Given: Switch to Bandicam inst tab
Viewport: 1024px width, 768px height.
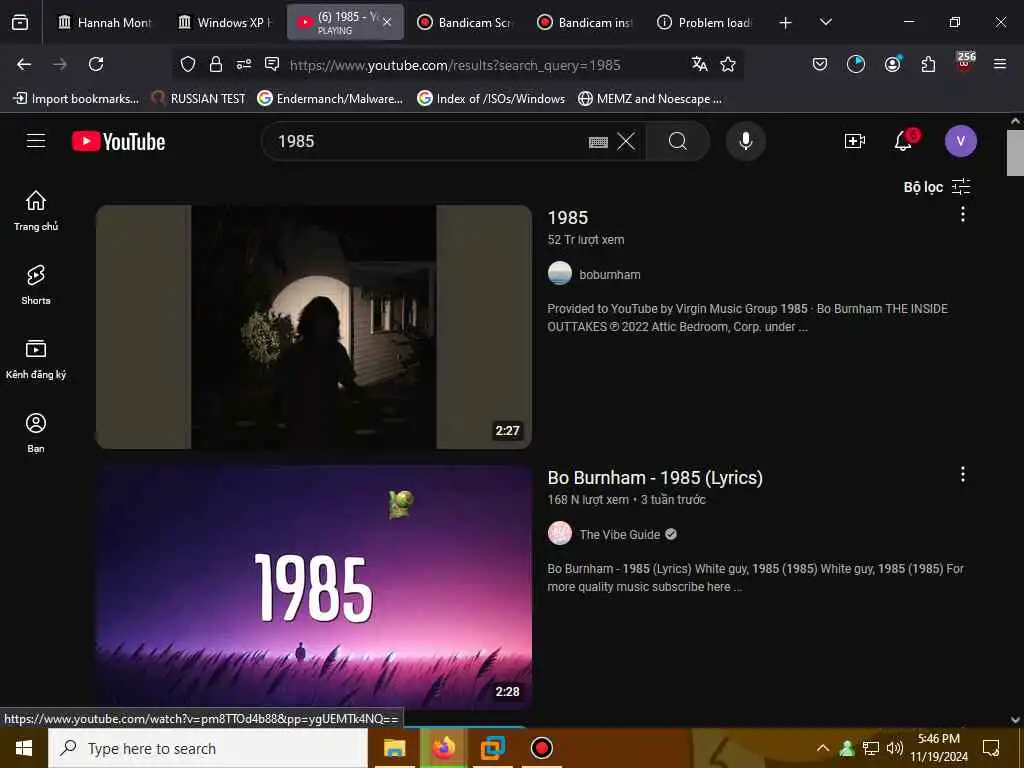Looking at the screenshot, I should pyautogui.click(x=585, y=22).
